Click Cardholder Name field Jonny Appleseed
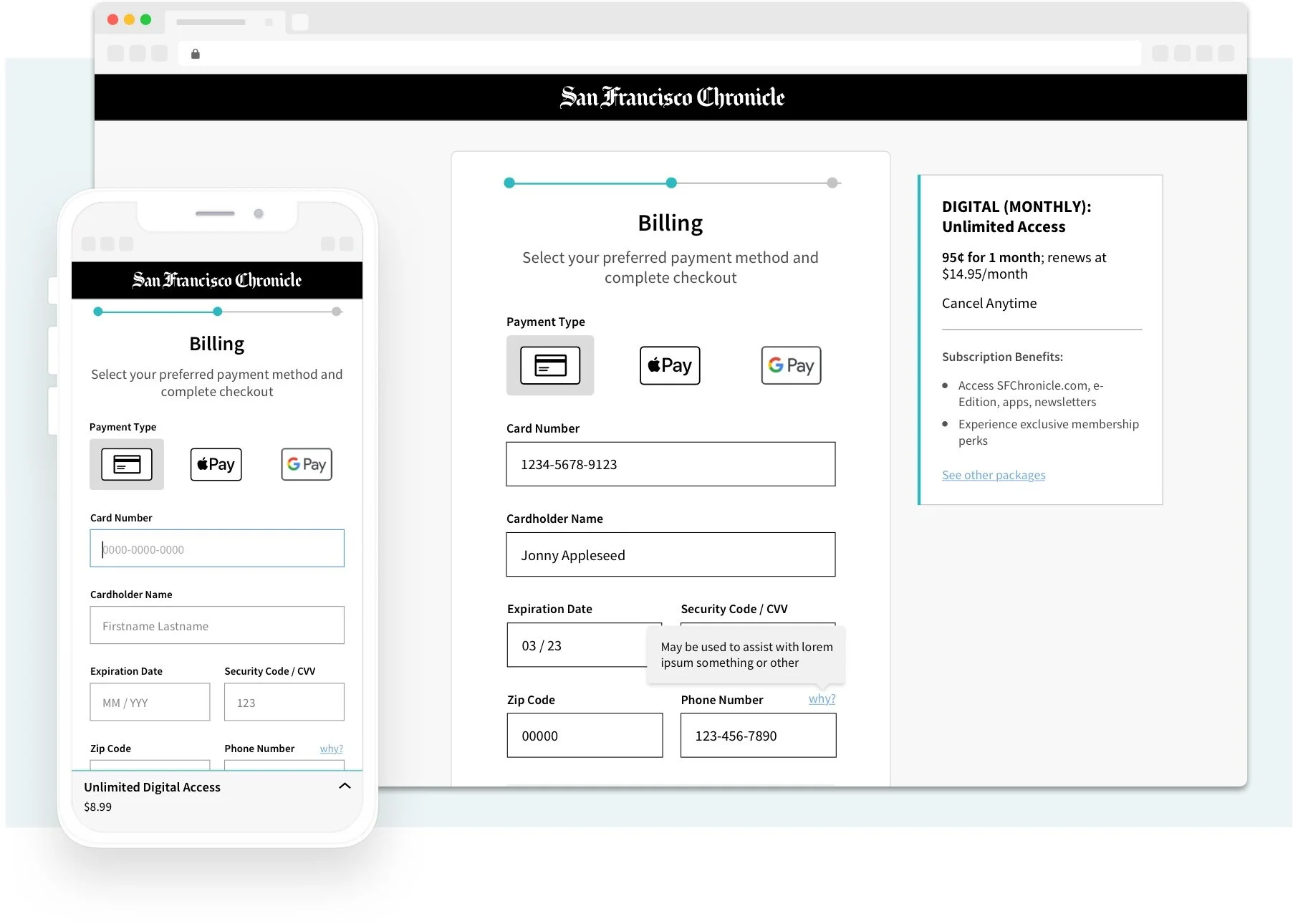Screen dimensions: 1293x924 [670, 554]
